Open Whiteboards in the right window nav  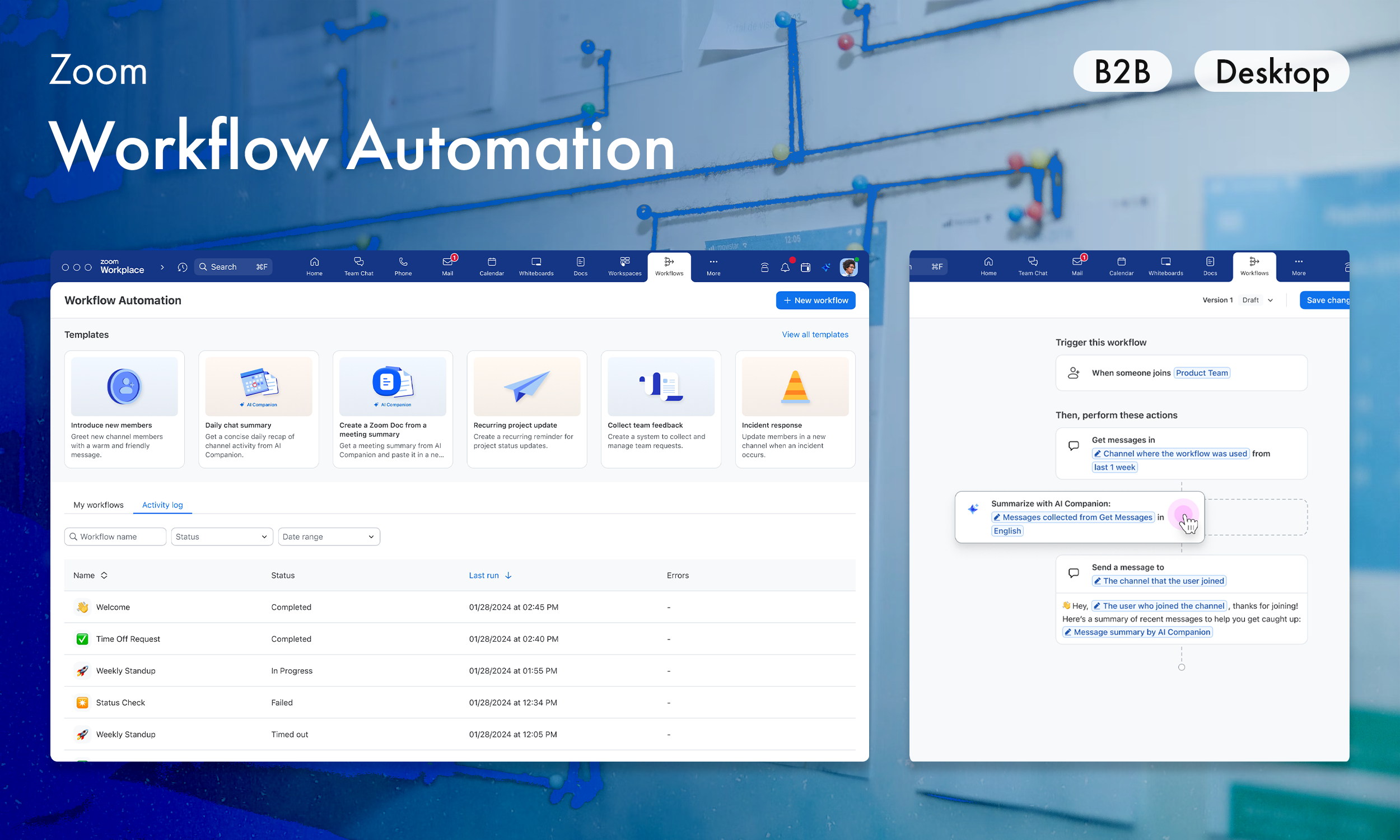1166,266
